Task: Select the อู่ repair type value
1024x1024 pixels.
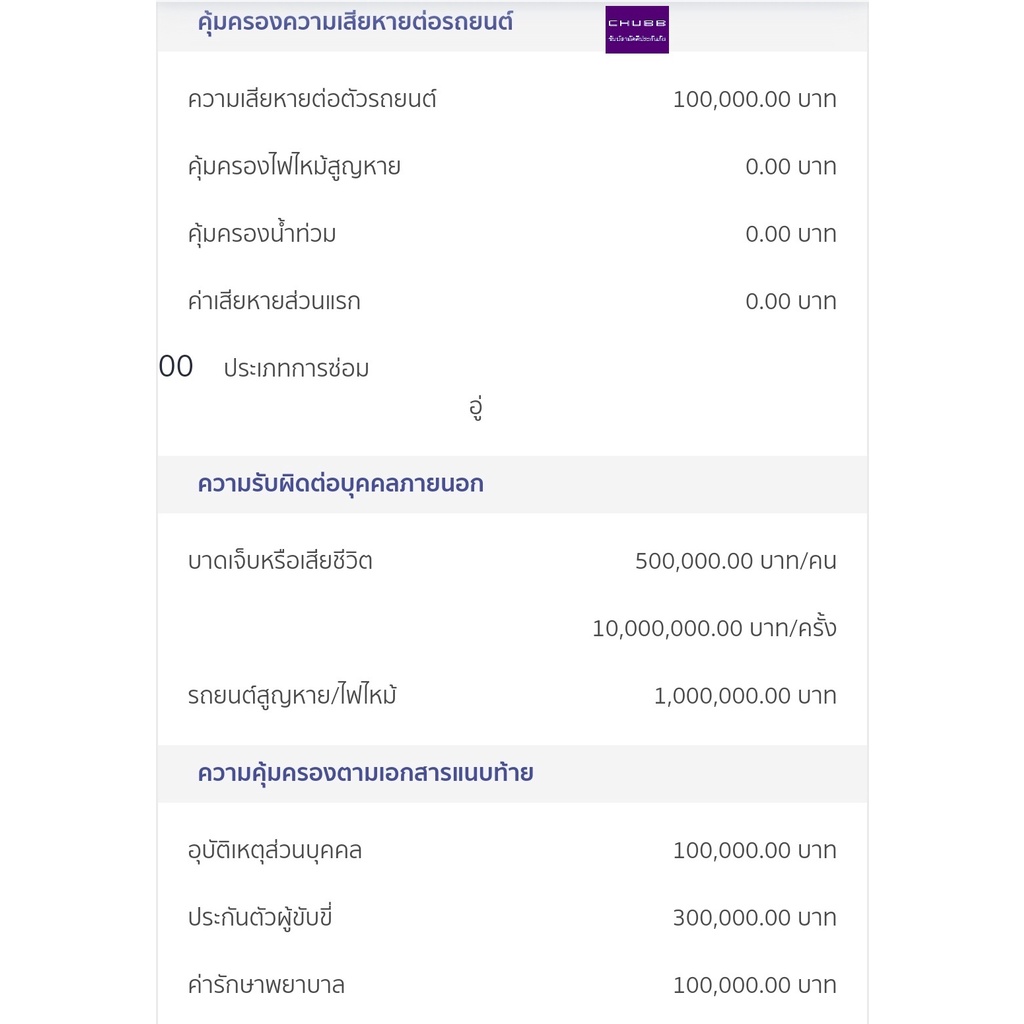Action: tap(475, 408)
